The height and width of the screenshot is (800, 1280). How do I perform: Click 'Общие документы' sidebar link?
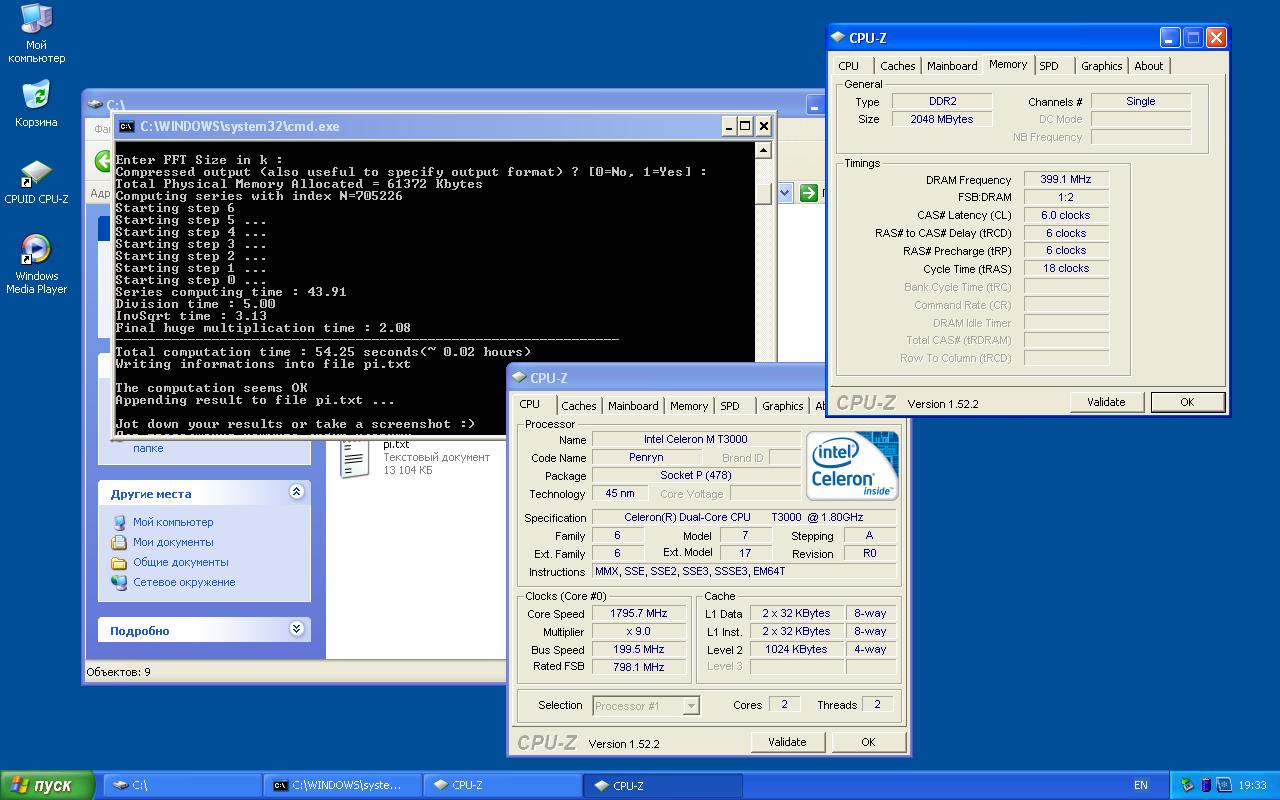[181, 562]
